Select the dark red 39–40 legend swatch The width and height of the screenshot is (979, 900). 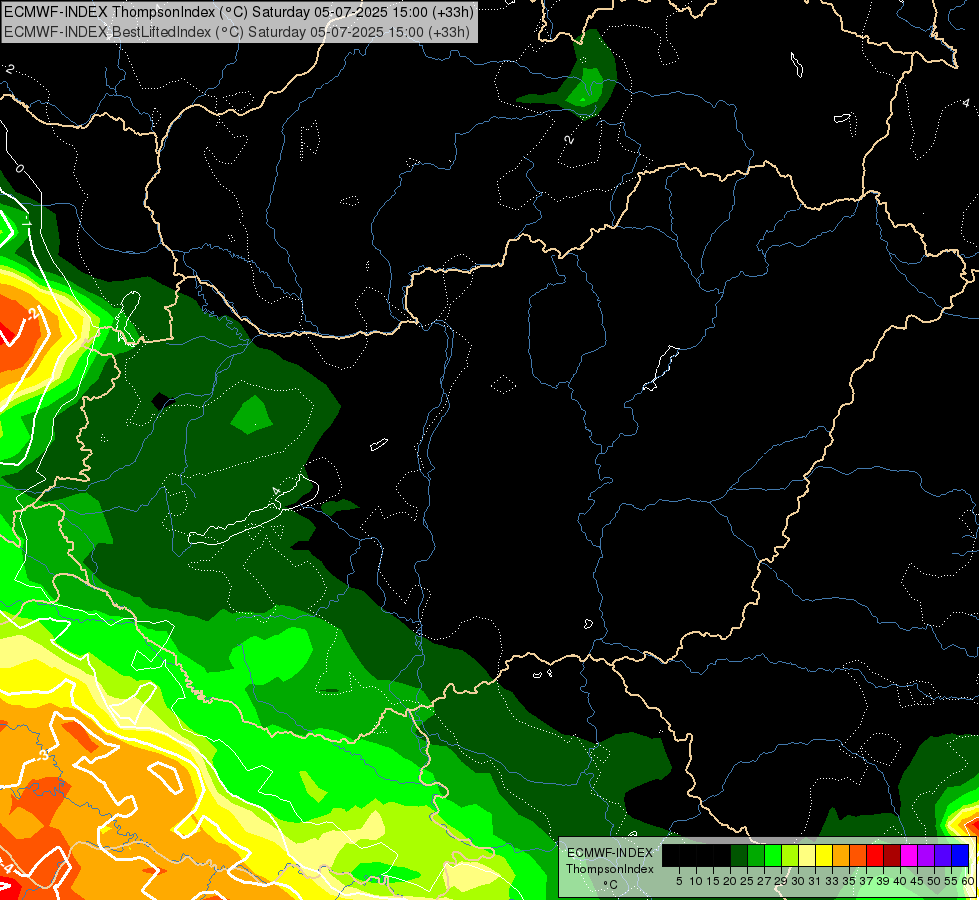point(892,855)
